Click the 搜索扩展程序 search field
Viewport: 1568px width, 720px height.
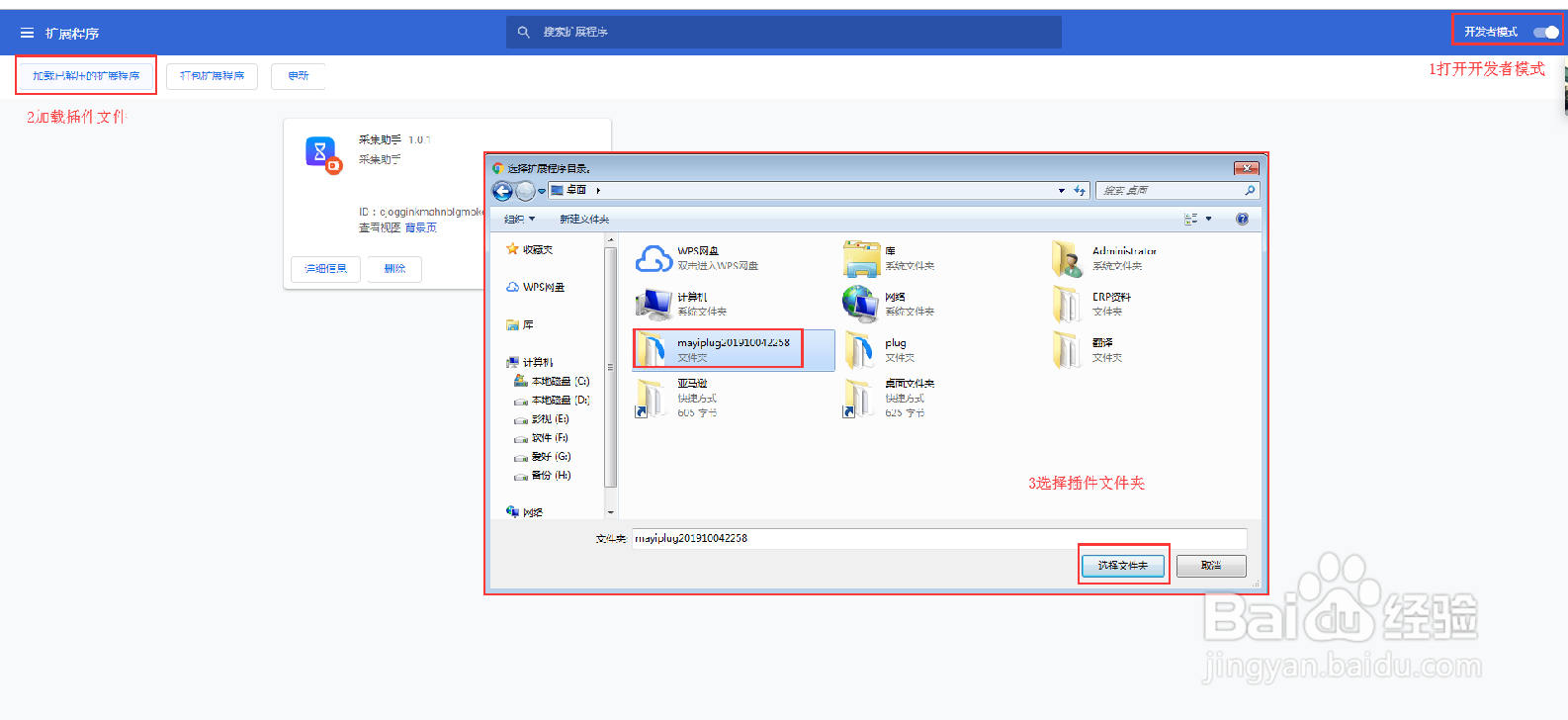click(784, 33)
